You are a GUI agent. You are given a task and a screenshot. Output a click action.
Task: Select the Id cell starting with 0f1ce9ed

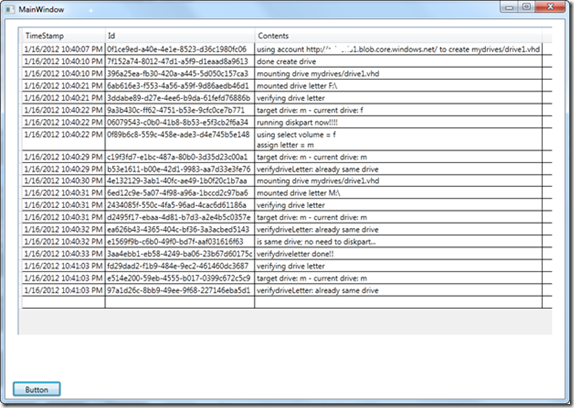[180, 49]
